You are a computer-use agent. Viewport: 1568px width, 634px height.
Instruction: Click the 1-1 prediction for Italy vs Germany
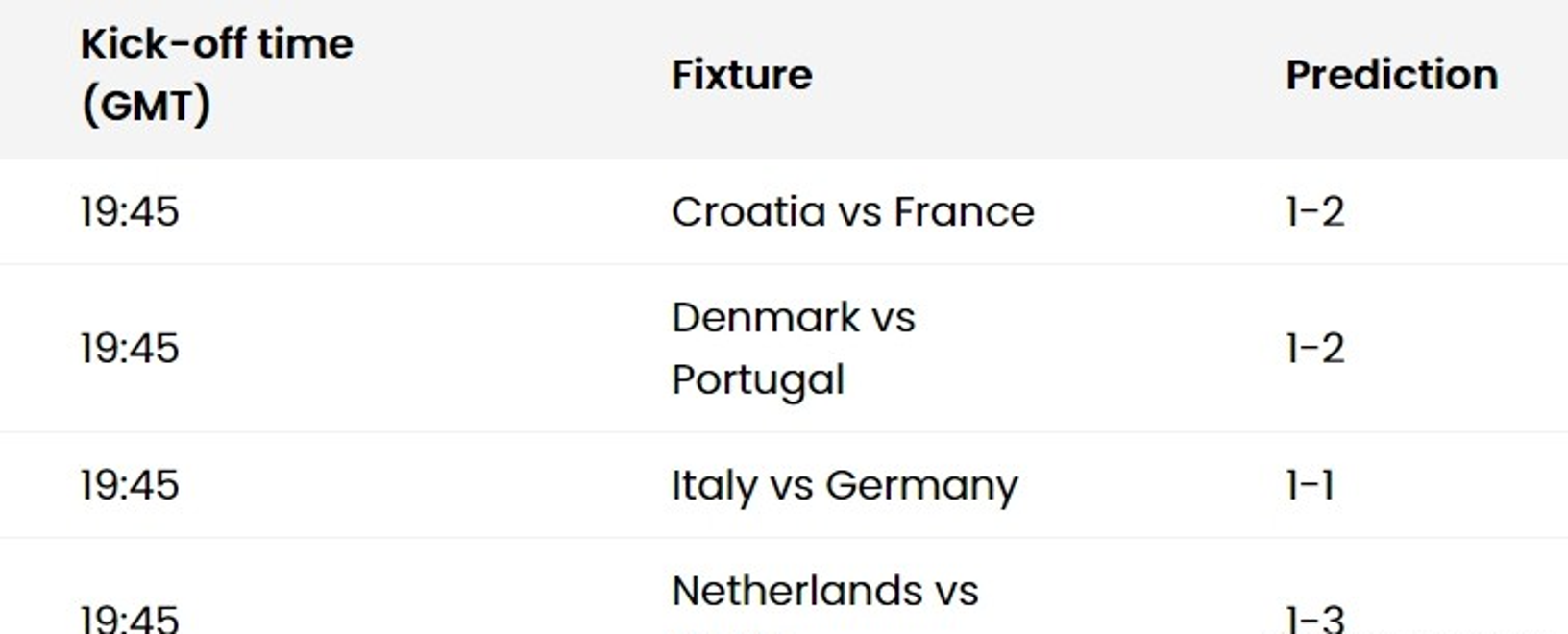pos(1311,486)
